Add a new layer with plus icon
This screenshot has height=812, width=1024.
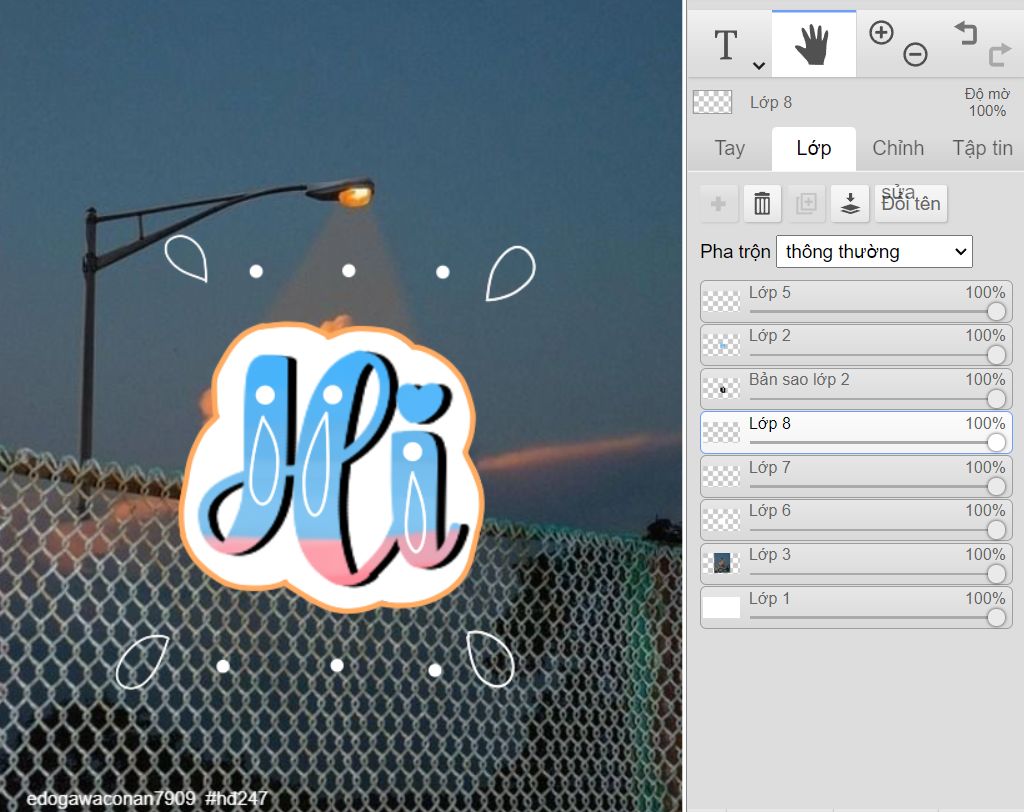[x=718, y=204]
